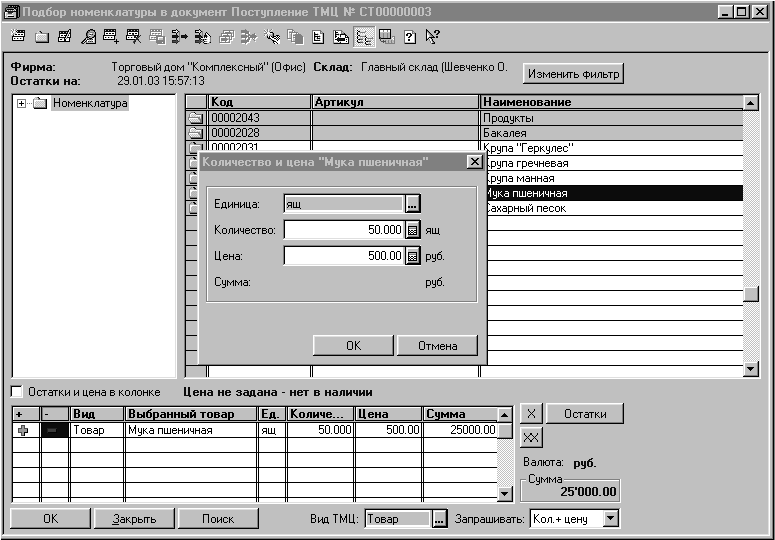Select the Крупа манная row

[x=615, y=178]
